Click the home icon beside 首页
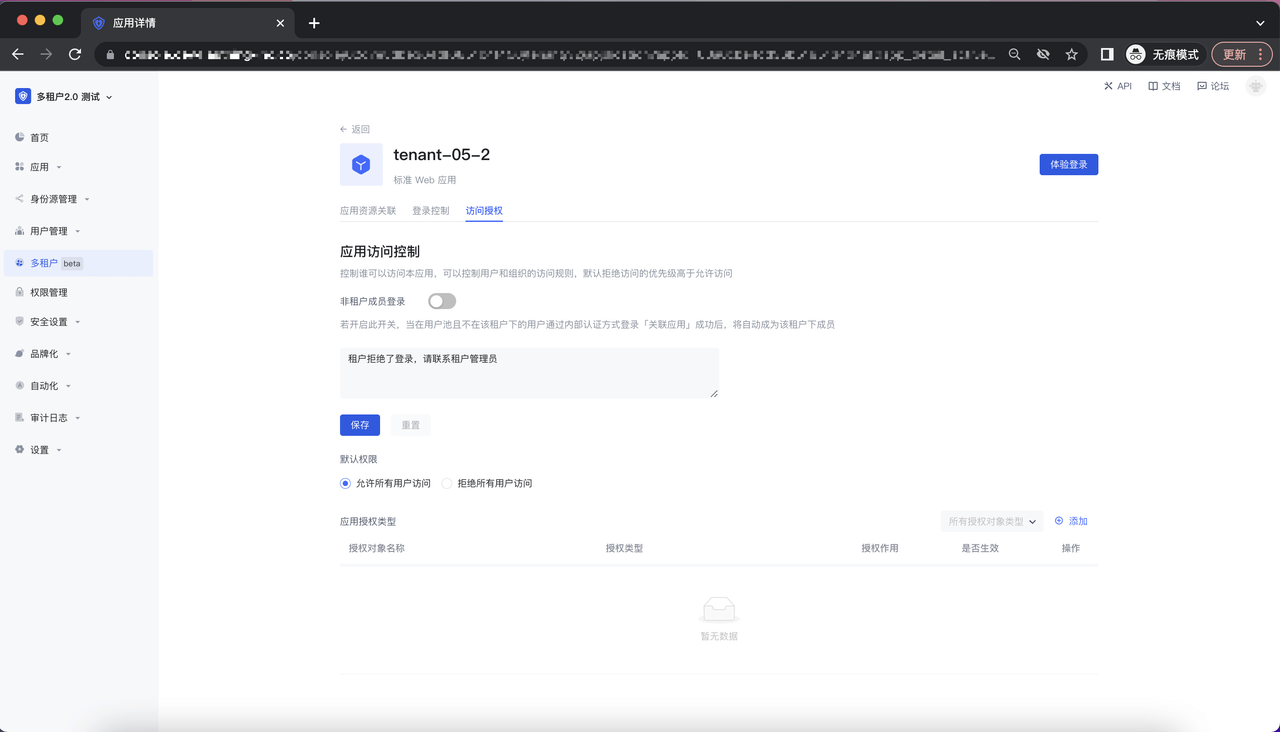This screenshot has width=1280, height=732. tap(20, 137)
